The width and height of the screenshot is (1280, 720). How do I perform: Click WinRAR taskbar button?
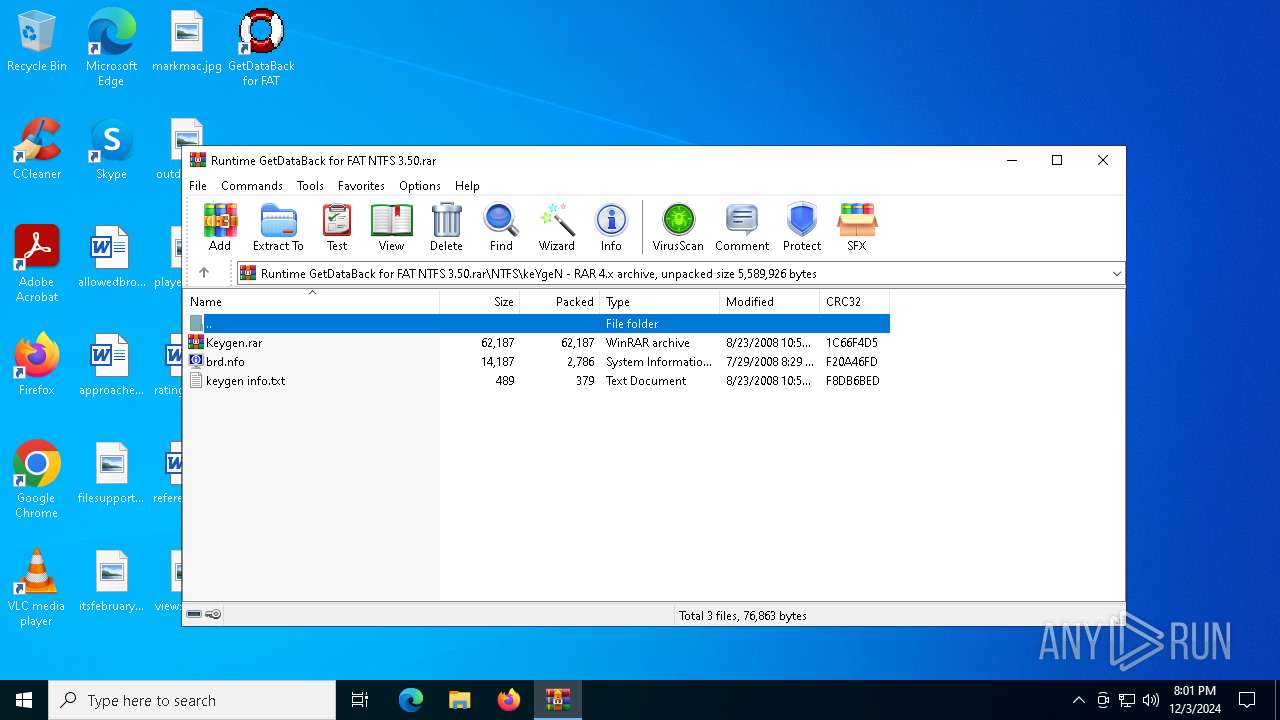pos(558,700)
